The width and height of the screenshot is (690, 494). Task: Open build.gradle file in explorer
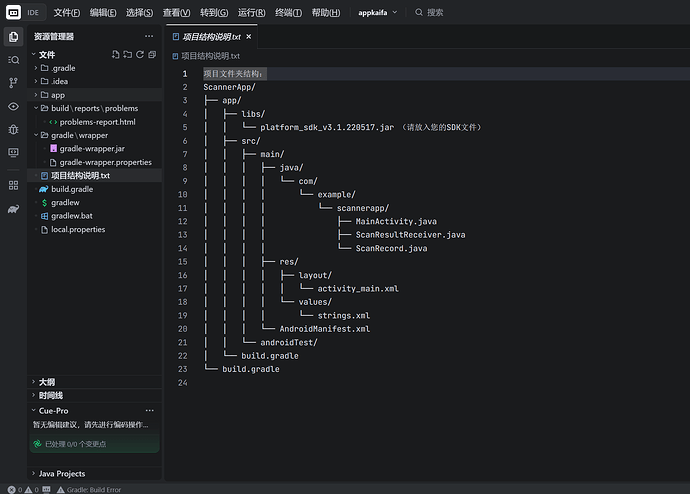click(71, 189)
